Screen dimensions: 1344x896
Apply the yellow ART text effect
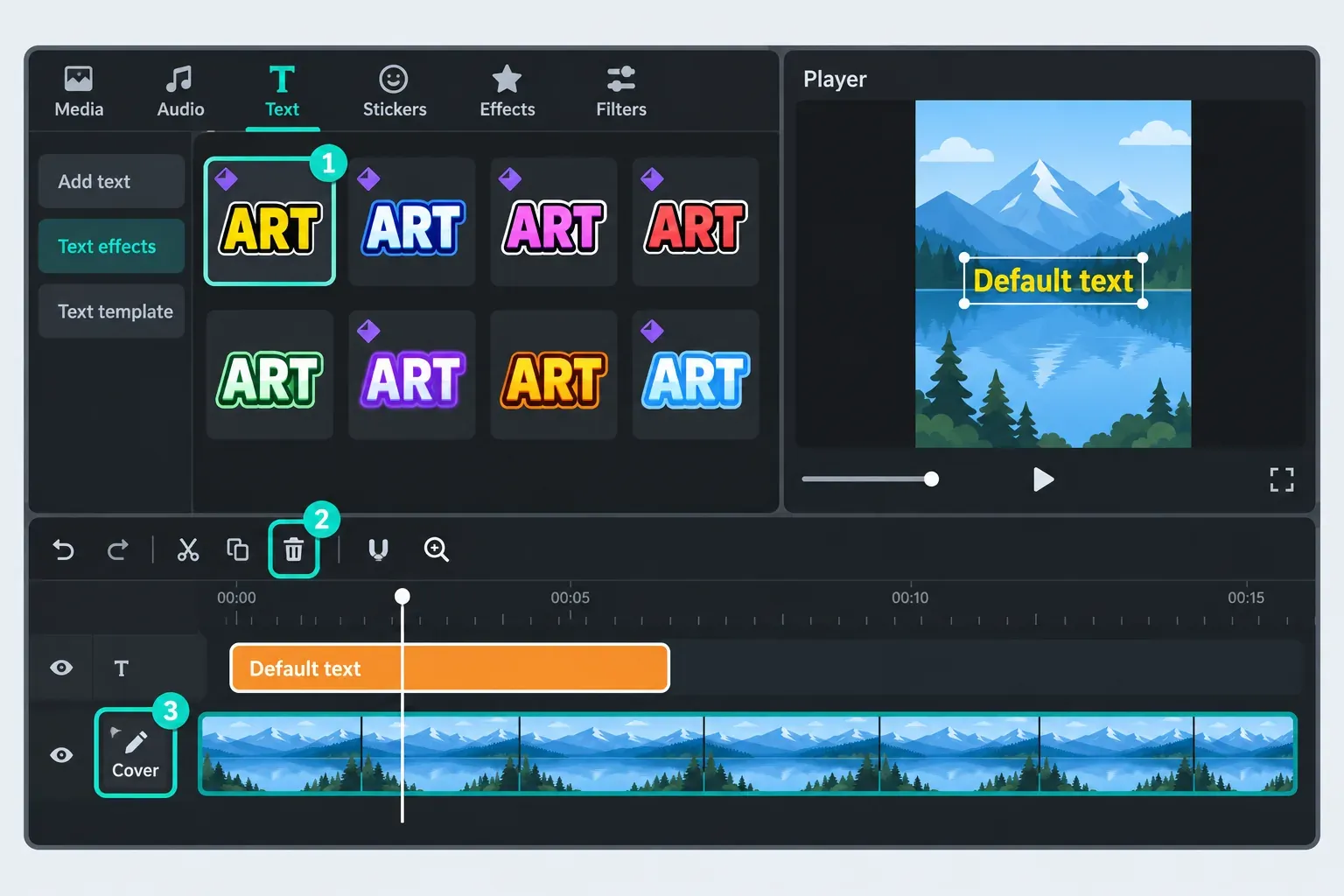(x=269, y=222)
